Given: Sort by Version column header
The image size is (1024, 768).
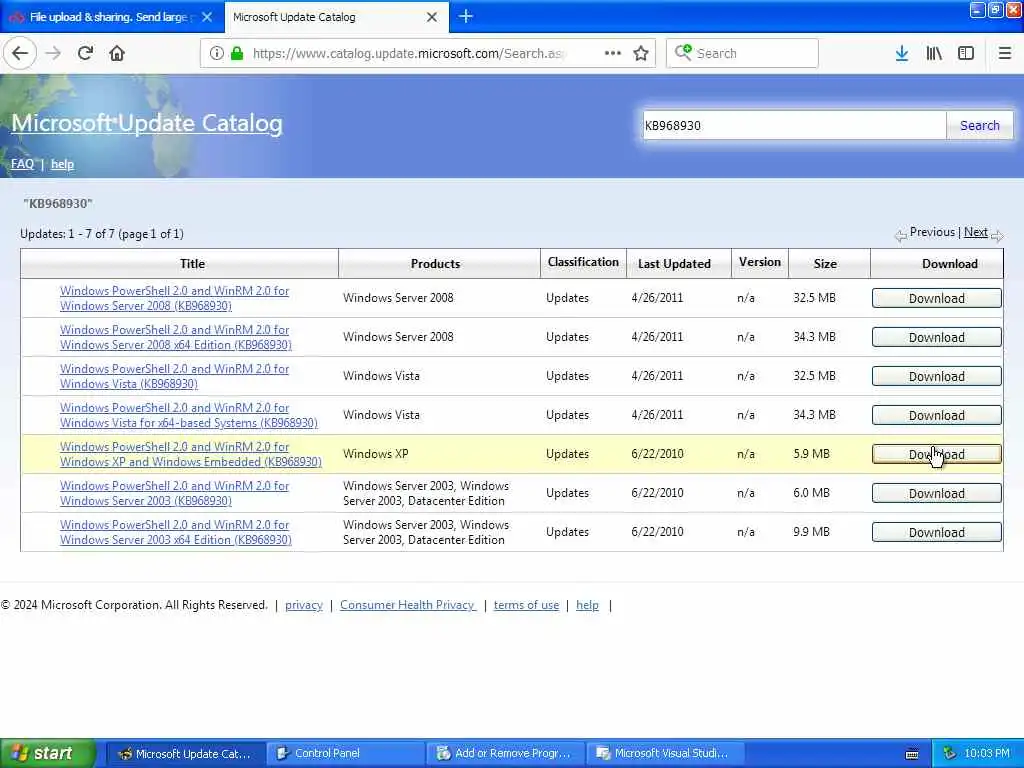Looking at the screenshot, I should 760,263.
